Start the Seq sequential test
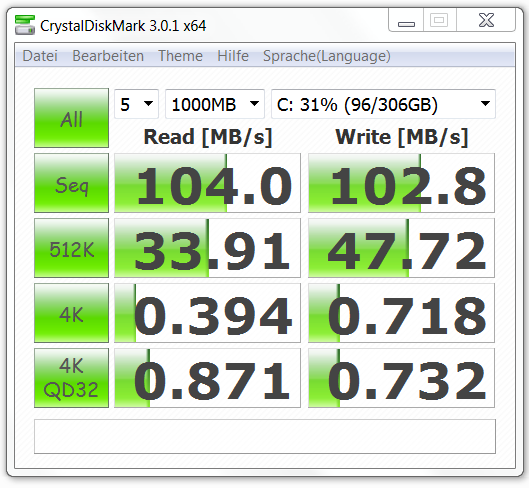Image resolution: width=529 pixels, height=488 pixels. pos(72,183)
